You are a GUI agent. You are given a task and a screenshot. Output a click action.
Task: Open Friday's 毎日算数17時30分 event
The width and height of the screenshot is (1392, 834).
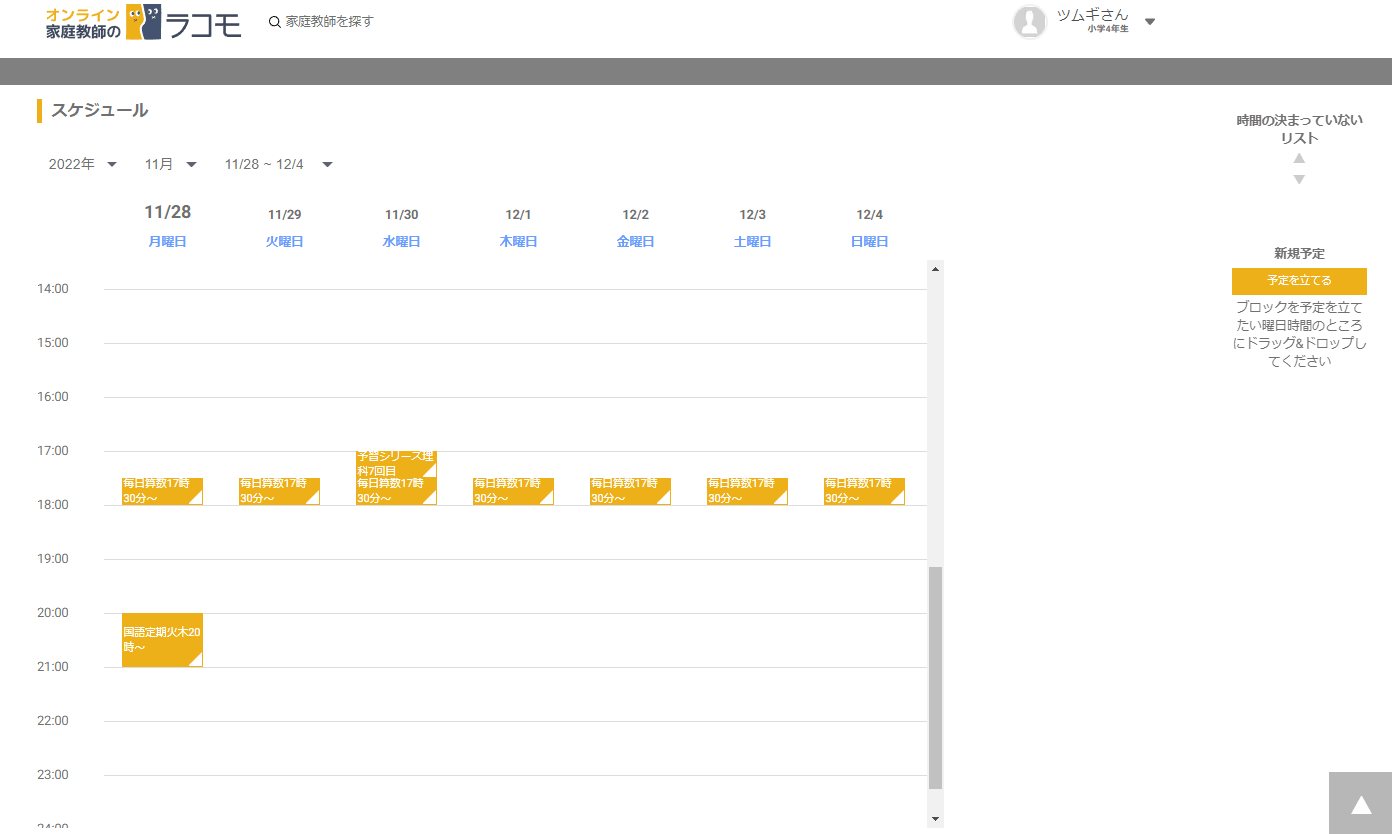(630, 491)
